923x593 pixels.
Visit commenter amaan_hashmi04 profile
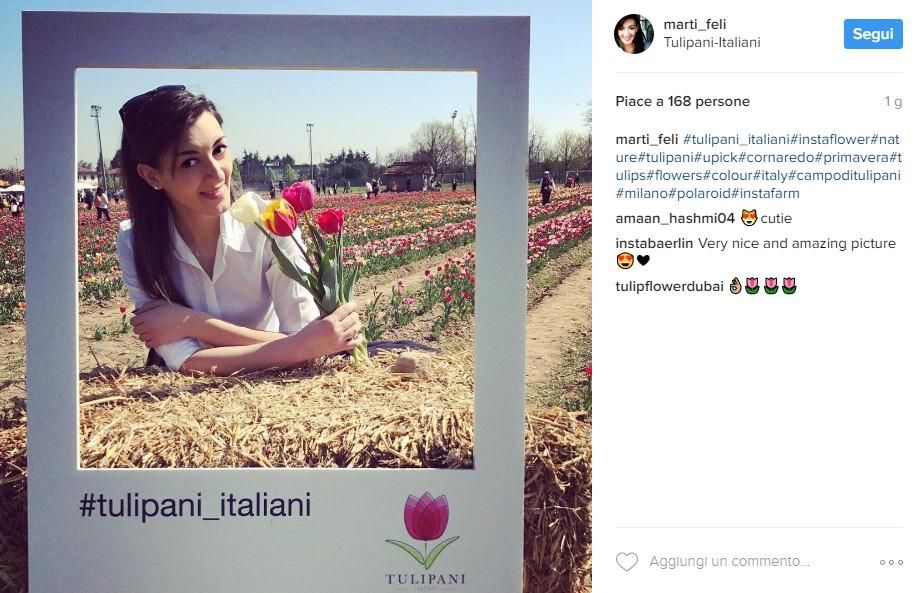675,218
